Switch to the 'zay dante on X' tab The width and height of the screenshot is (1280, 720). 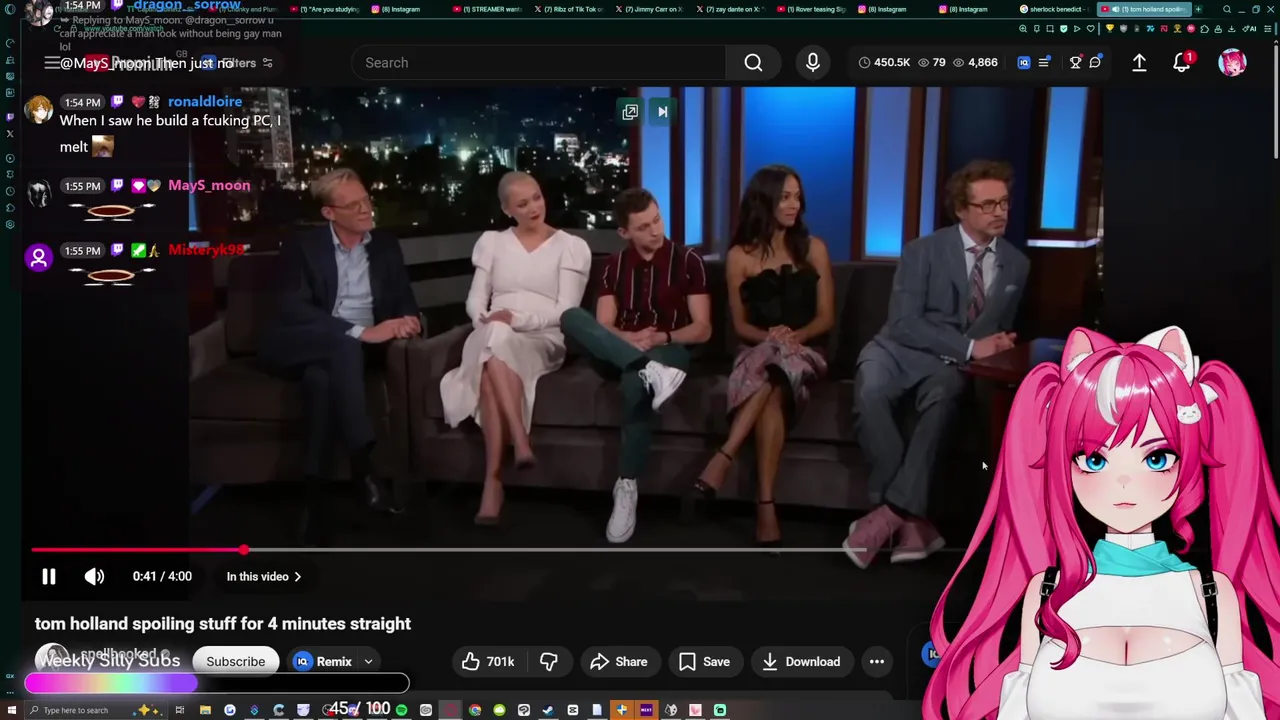730,9
